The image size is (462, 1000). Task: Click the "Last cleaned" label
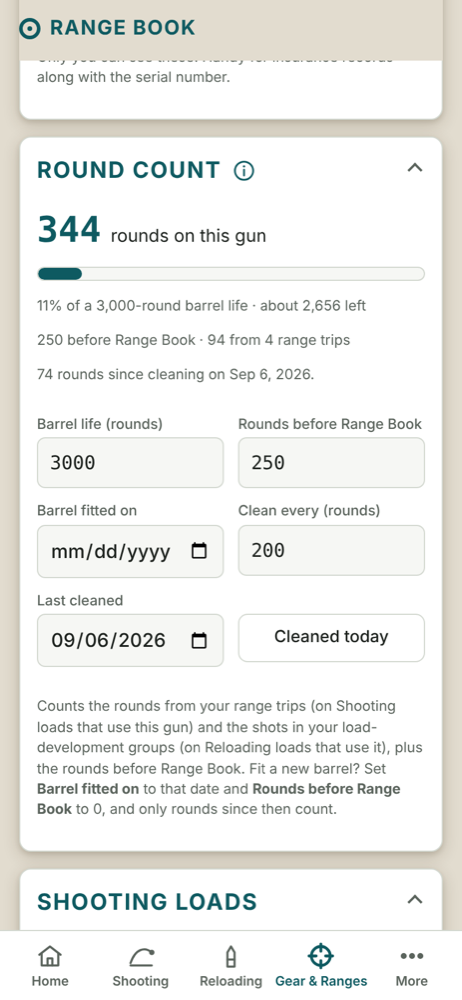point(80,601)
